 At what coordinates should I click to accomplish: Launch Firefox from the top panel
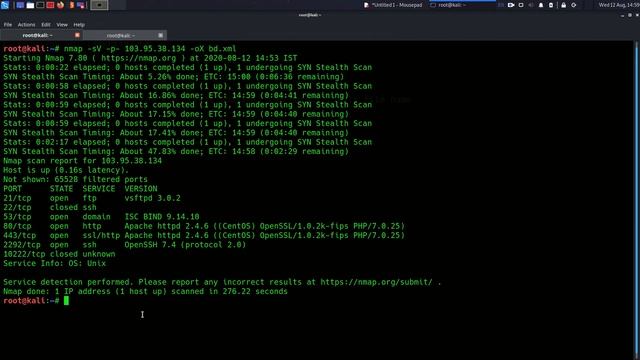click(x=60, y=5)
